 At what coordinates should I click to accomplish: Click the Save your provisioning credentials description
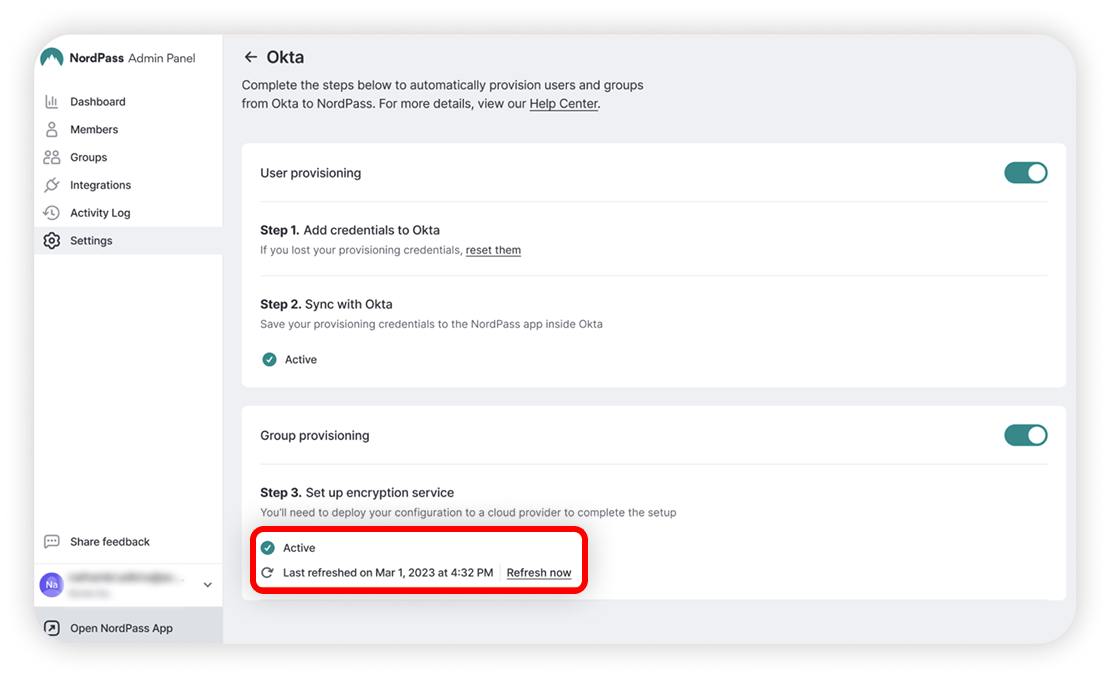(431, 324)
